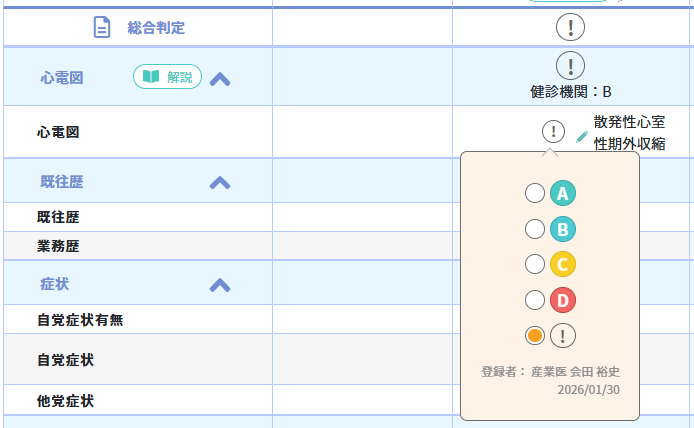
Task: Select the radio button for grade B
Action: coord(535,229)
